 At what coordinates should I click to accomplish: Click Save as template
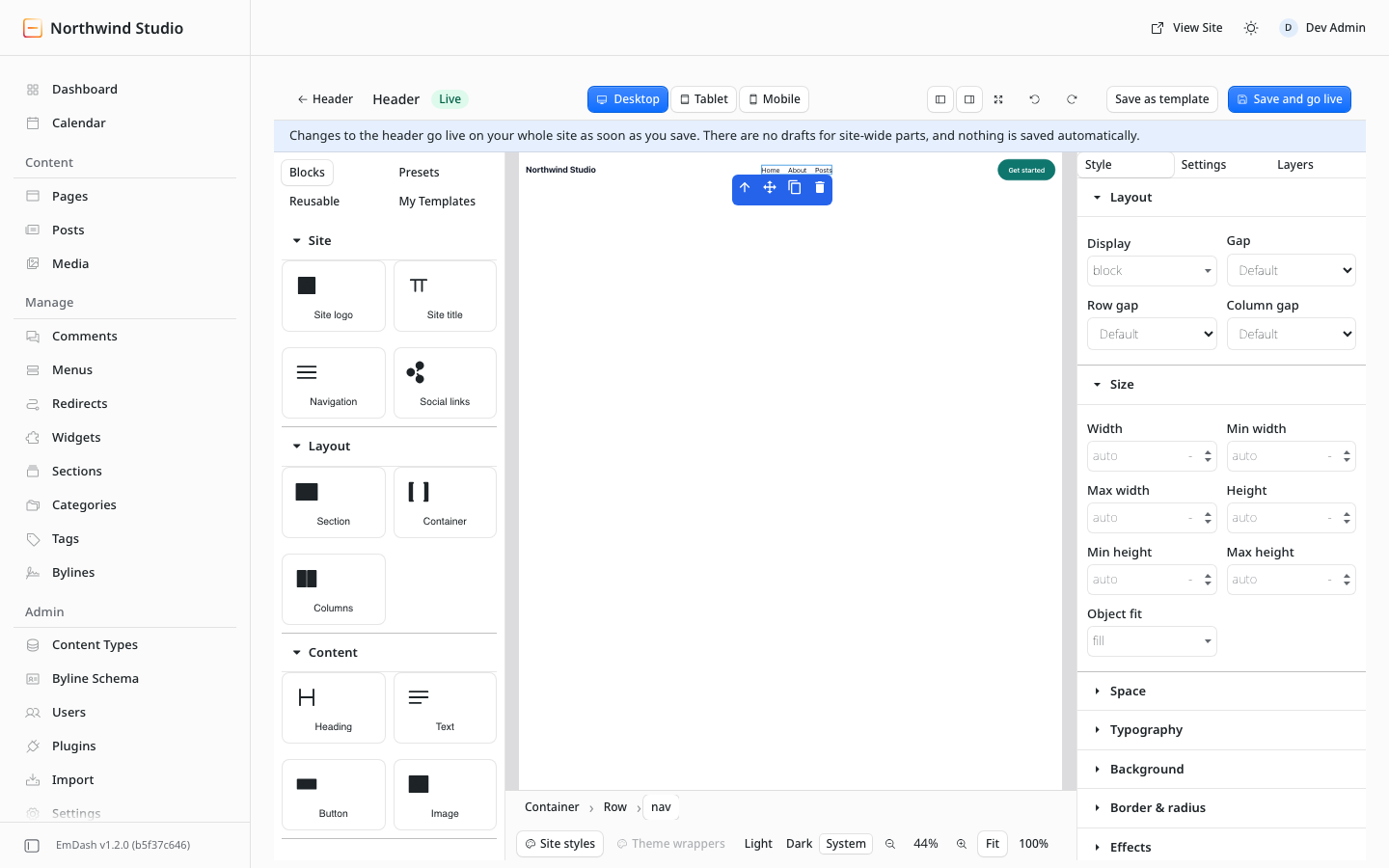[1162, 99]
